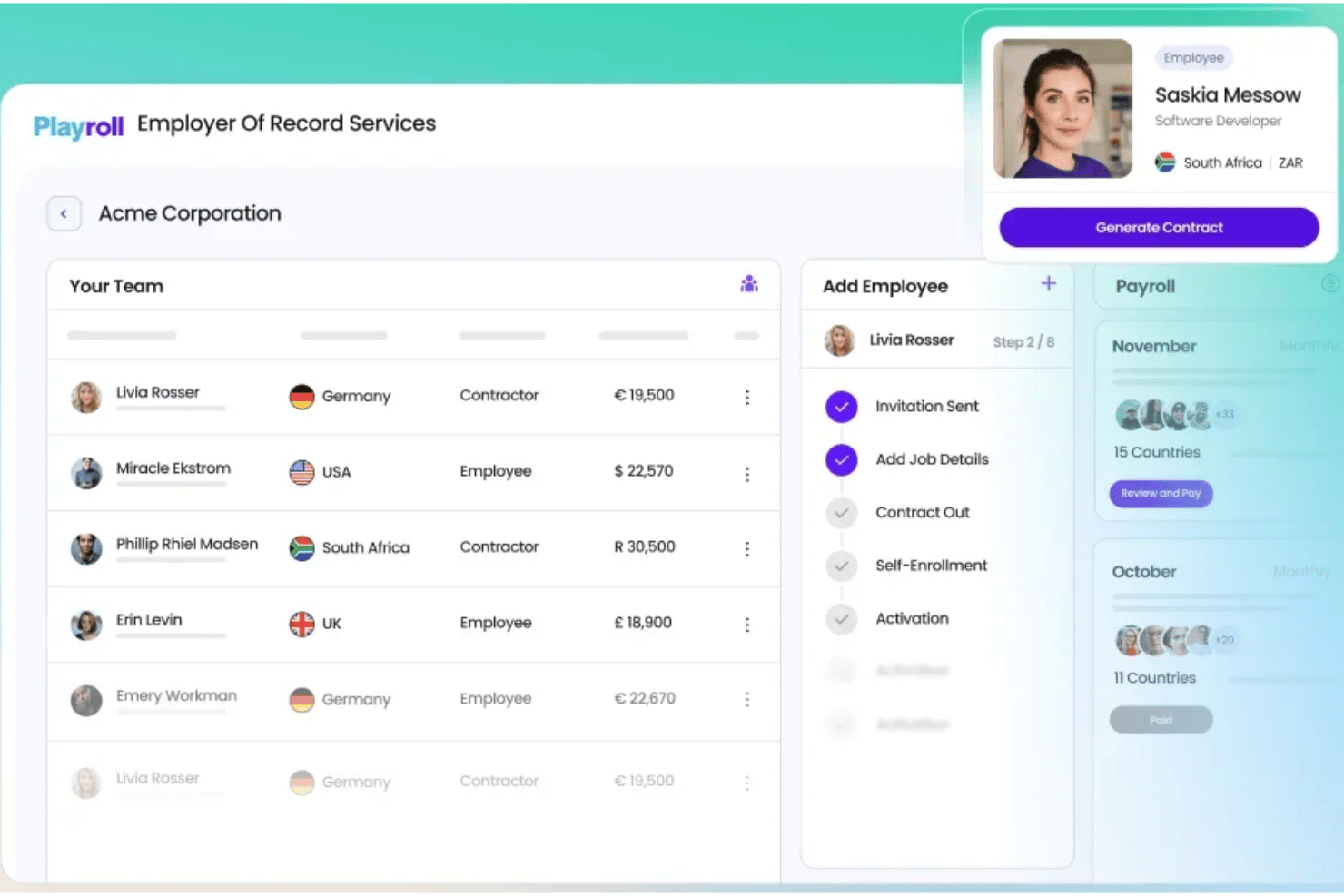Click the Software Developer job title
Image resolution: width=1344 pixels, height=896 pixels.
(x=1218, y=121)
